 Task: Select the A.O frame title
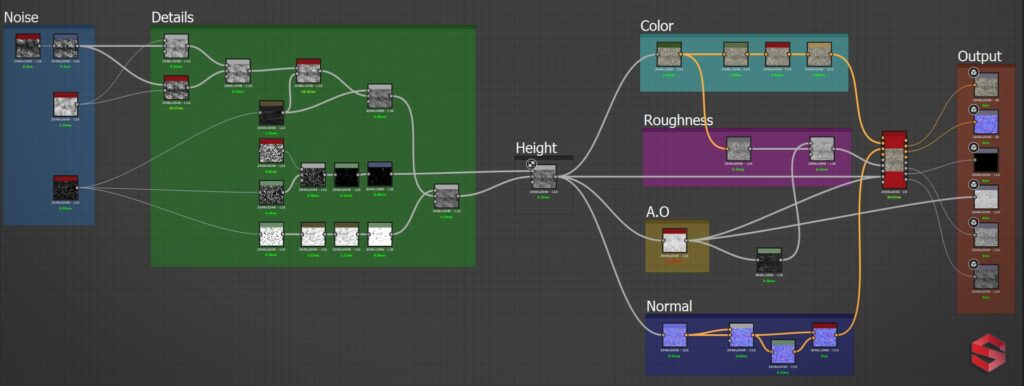point(658,212)
